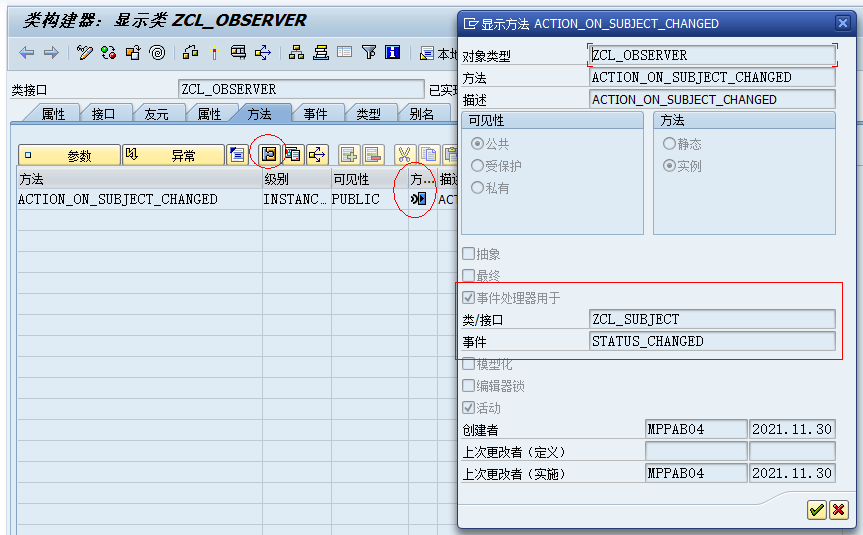Click the 参数 parameters button

69,155
